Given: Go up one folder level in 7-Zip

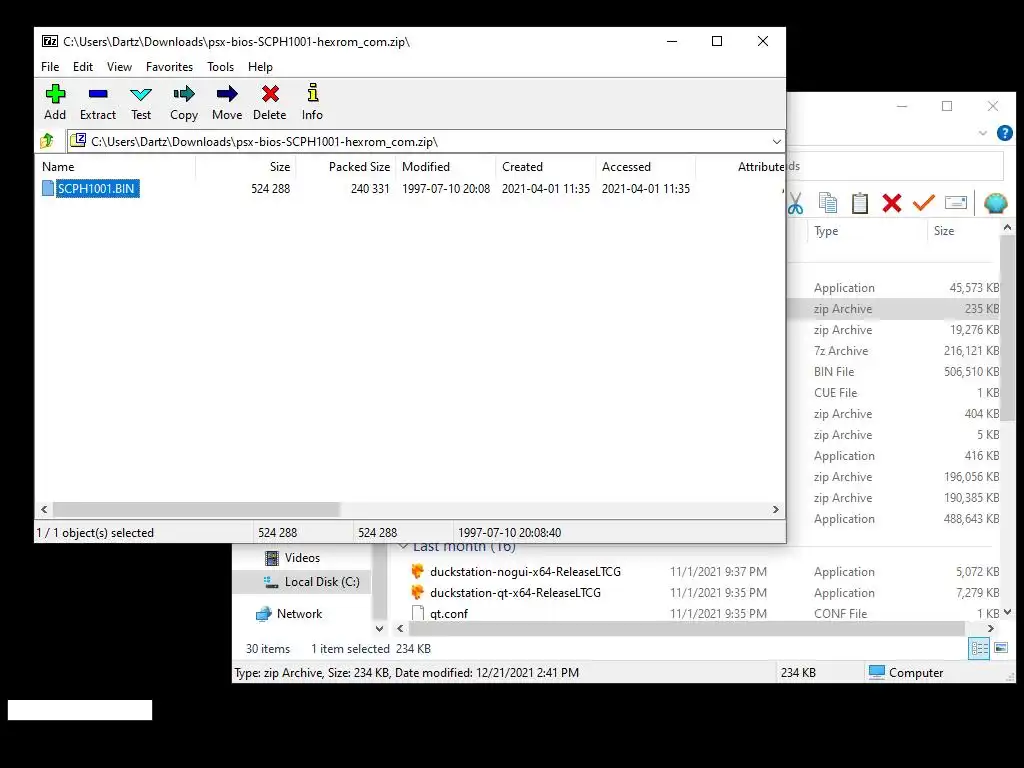Looking at the screenshot, I should [47, 141].
